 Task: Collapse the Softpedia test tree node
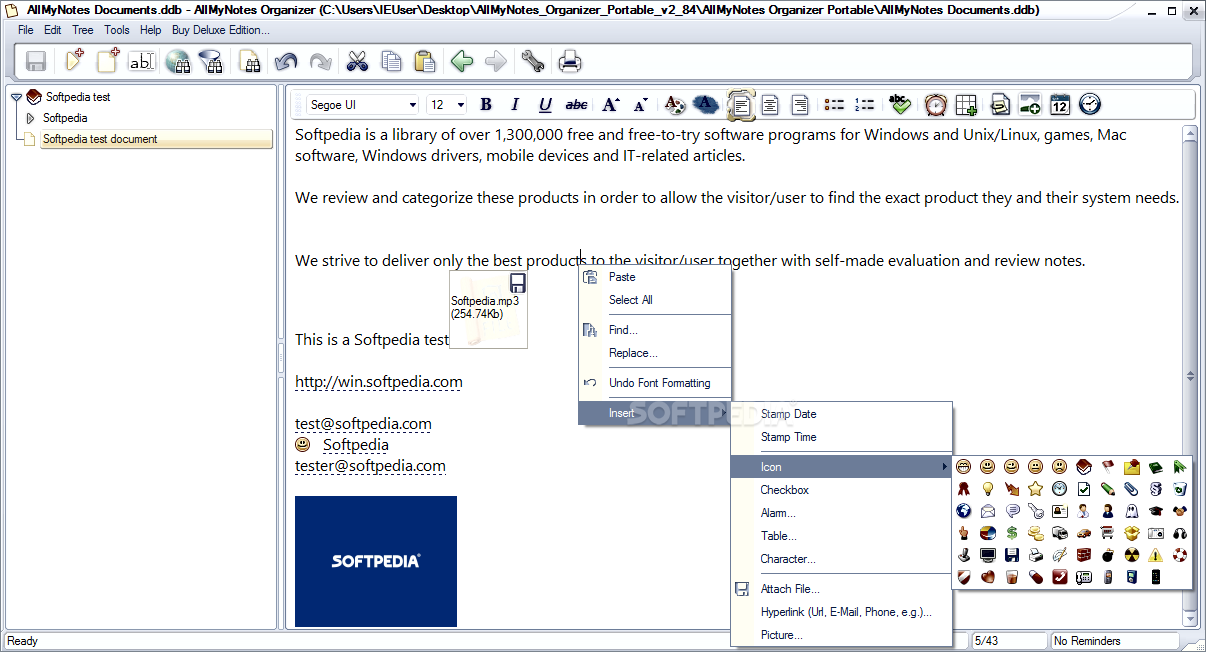coord(16,97)
